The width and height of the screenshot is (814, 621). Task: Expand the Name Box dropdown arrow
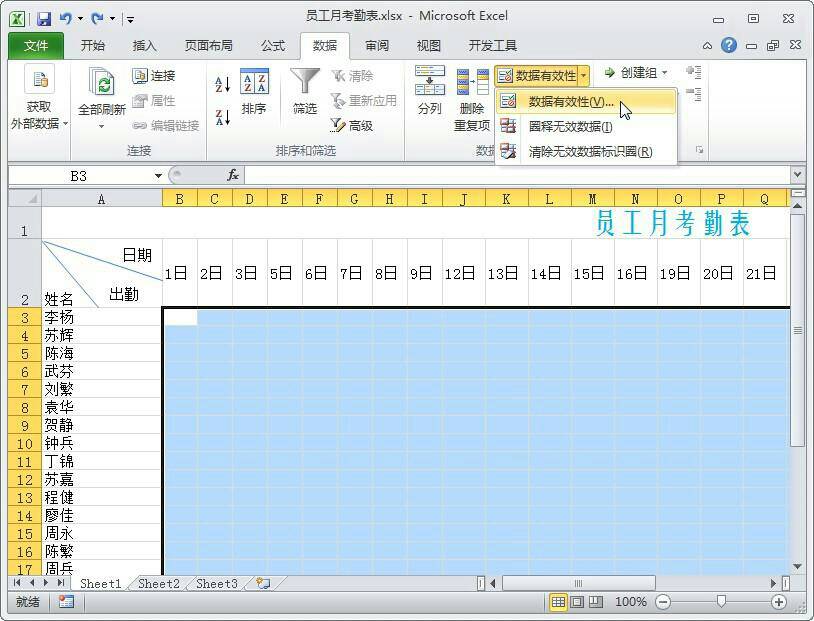158,176
